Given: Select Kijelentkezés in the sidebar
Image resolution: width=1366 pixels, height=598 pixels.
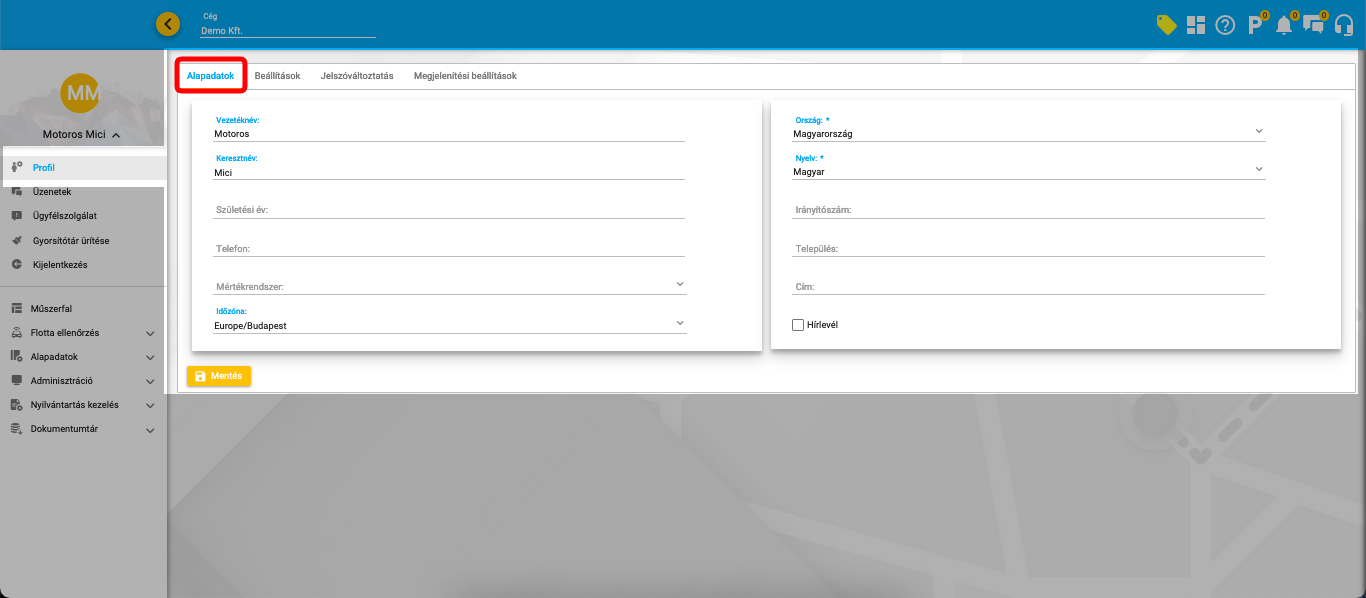Looking at the screenshot, I should 60,265.
